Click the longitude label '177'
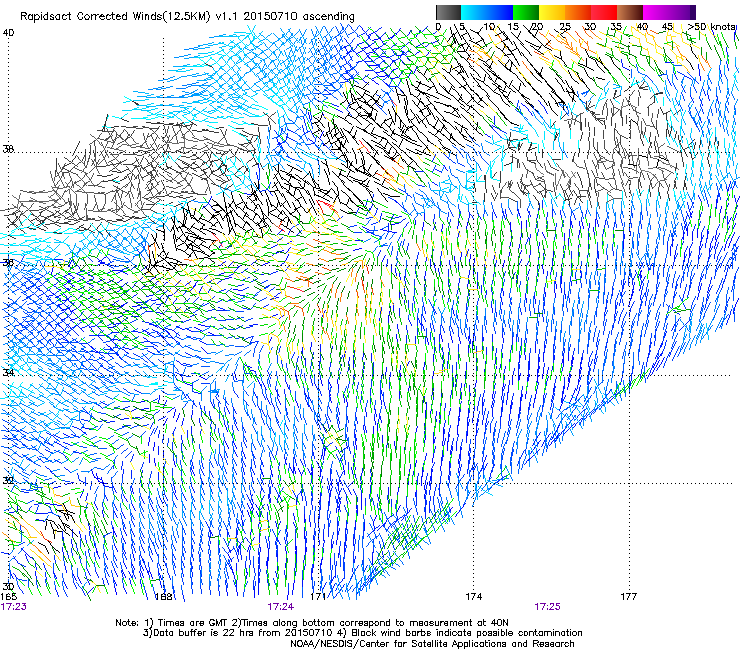Viewport: 740px width, 650px height. click(x=629, y=597)
